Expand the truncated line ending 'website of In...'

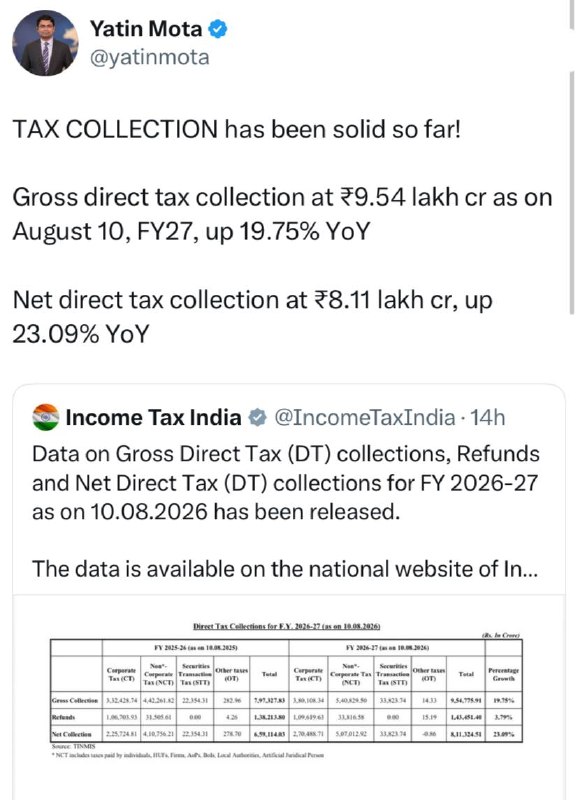pos(285,568)
